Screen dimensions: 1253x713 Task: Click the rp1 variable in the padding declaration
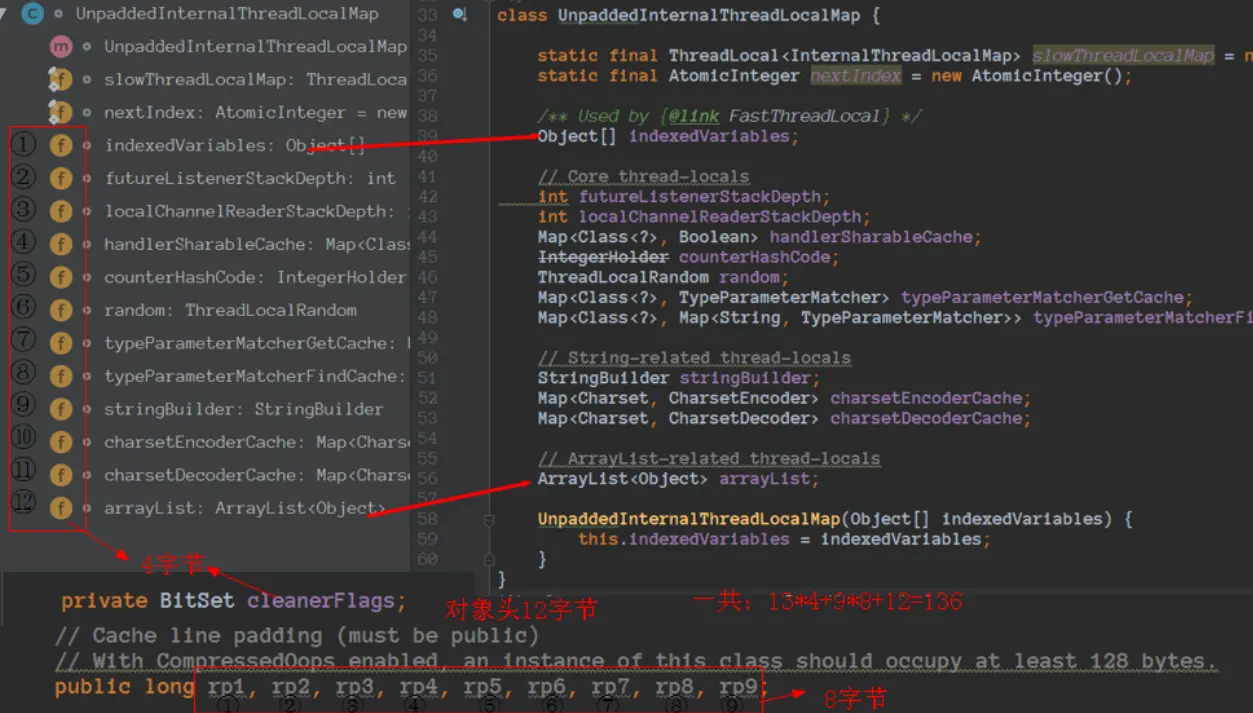[x=226, y=687]
